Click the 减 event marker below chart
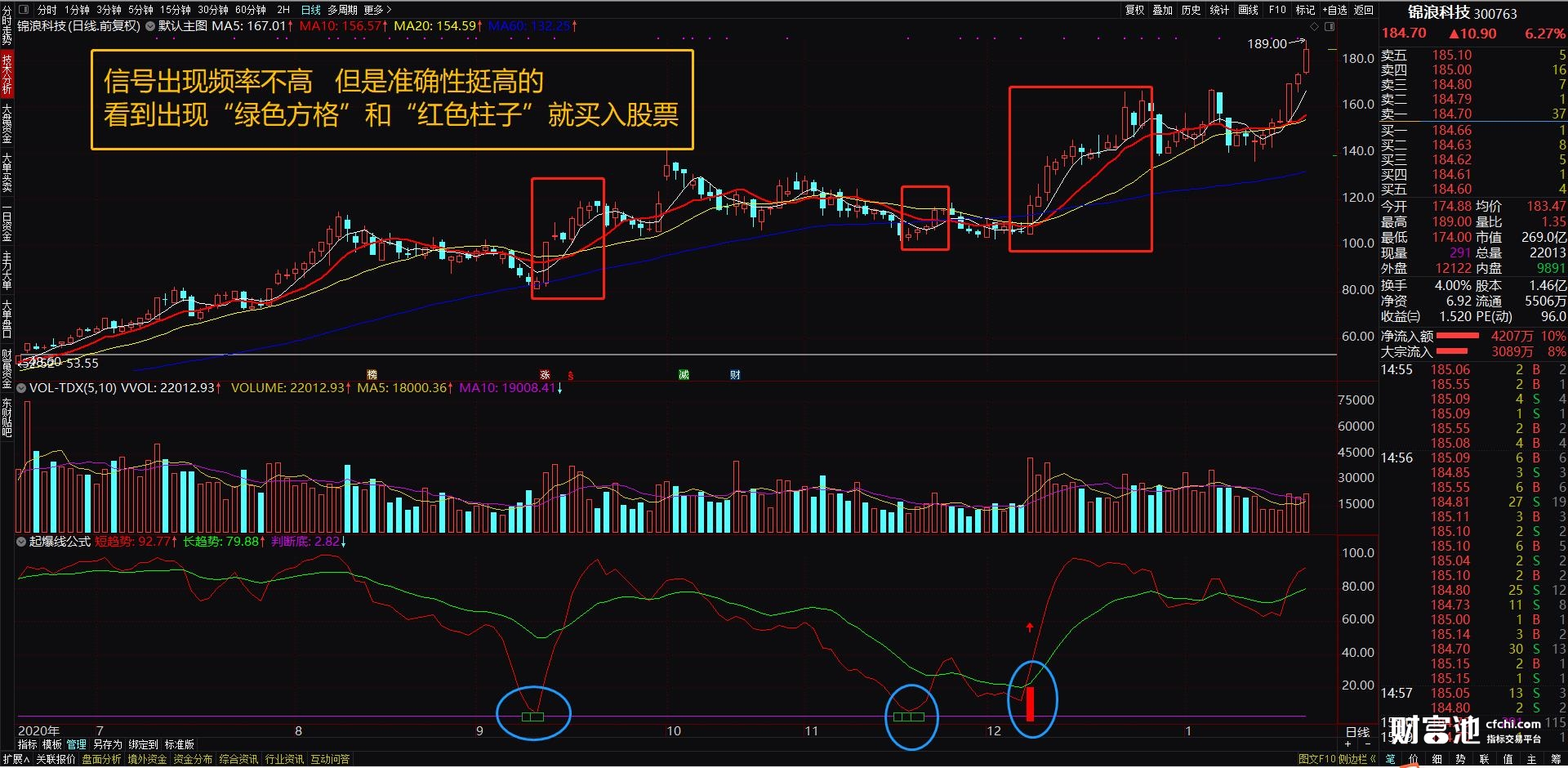This screenshot has height=768, width=1568. (x=684, y=375)
